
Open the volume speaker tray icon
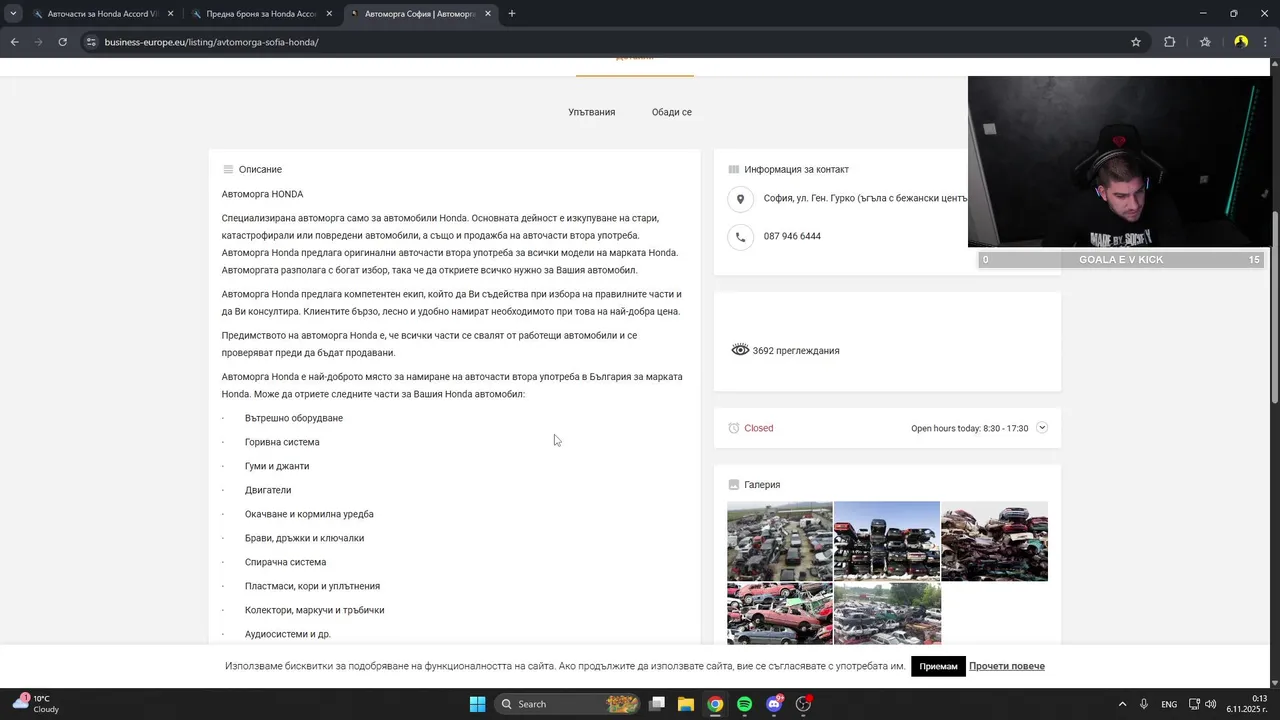pos(1211,704)
